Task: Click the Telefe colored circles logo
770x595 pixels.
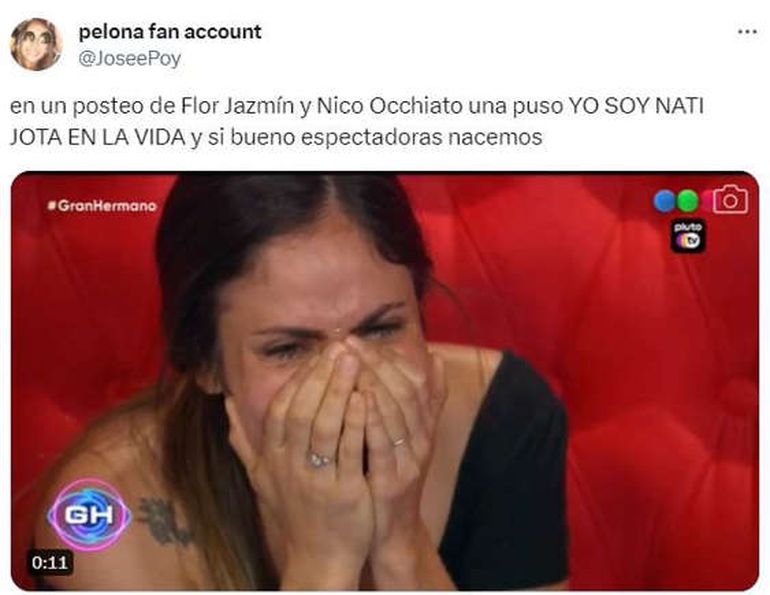Action: [680, 201]
